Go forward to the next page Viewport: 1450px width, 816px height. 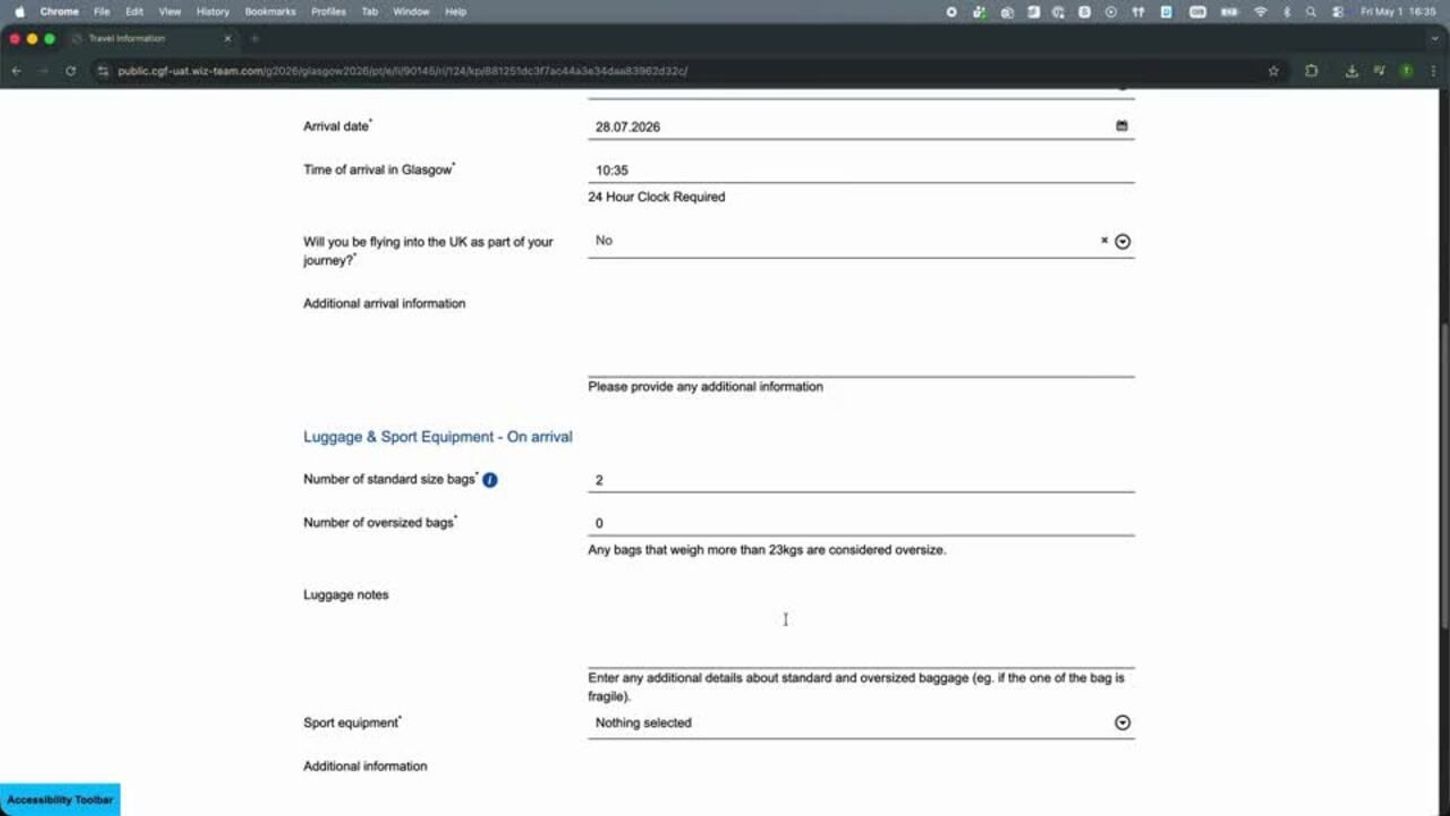(43, 71)
